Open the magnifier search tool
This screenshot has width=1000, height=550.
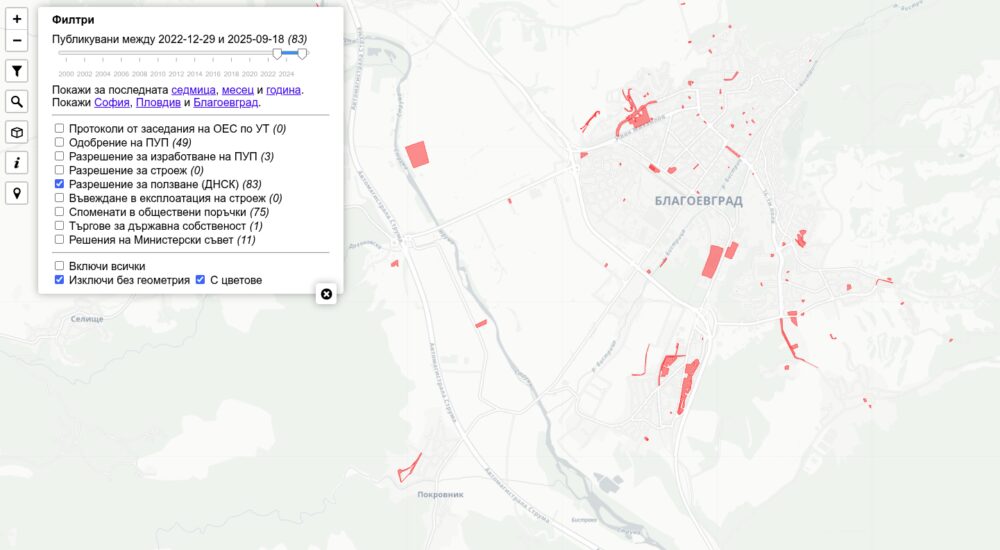click(x=17, y=101)
